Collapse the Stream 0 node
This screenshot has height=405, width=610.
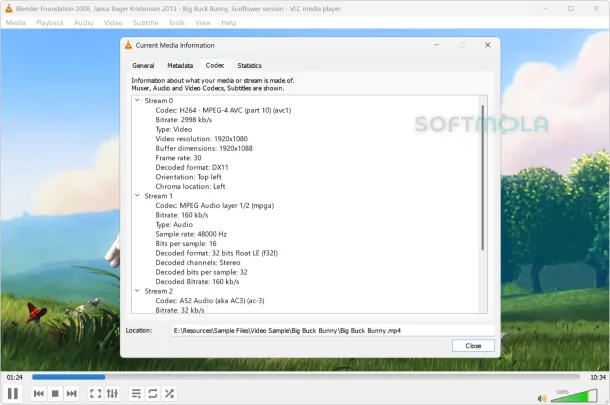click(137, 100)
